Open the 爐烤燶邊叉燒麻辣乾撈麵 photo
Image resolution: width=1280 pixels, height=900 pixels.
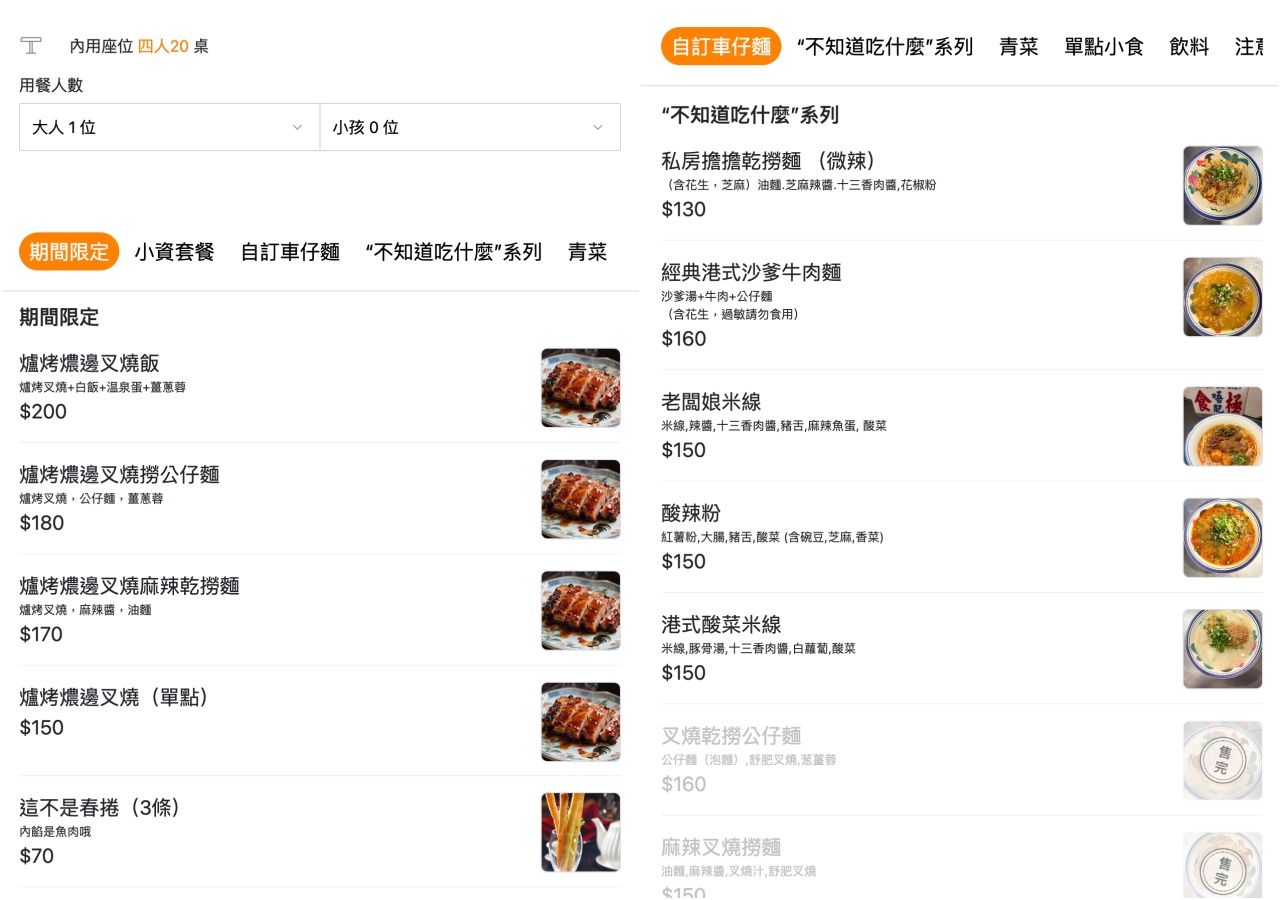coord(581,610)
